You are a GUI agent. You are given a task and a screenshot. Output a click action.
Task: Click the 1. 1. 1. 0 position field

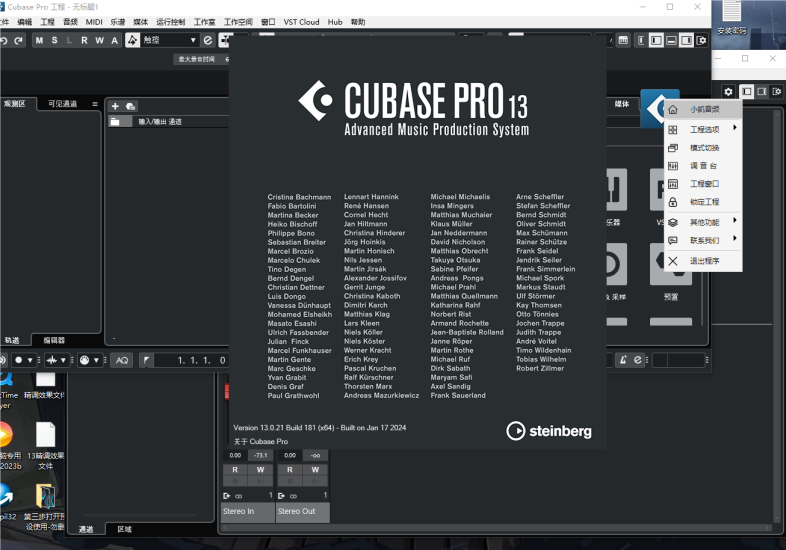pos(192,360)
